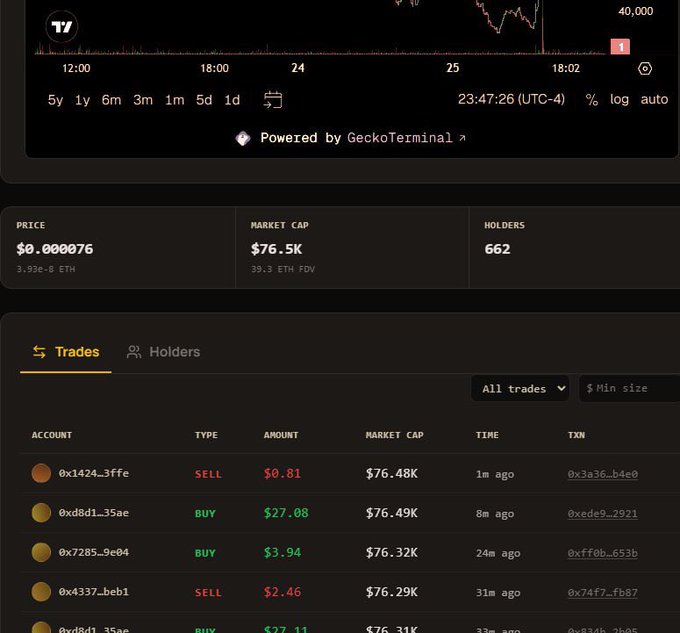Set chart range to 1m

coord(174,100)
